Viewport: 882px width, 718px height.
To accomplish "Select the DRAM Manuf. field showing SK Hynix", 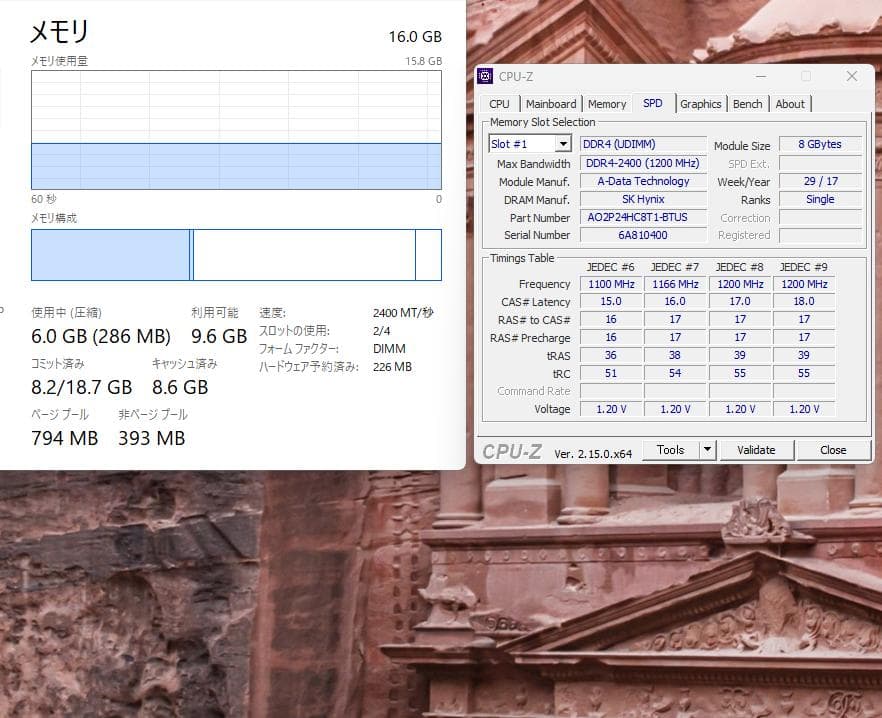I will pyautogui.click(x=642, y=199).
